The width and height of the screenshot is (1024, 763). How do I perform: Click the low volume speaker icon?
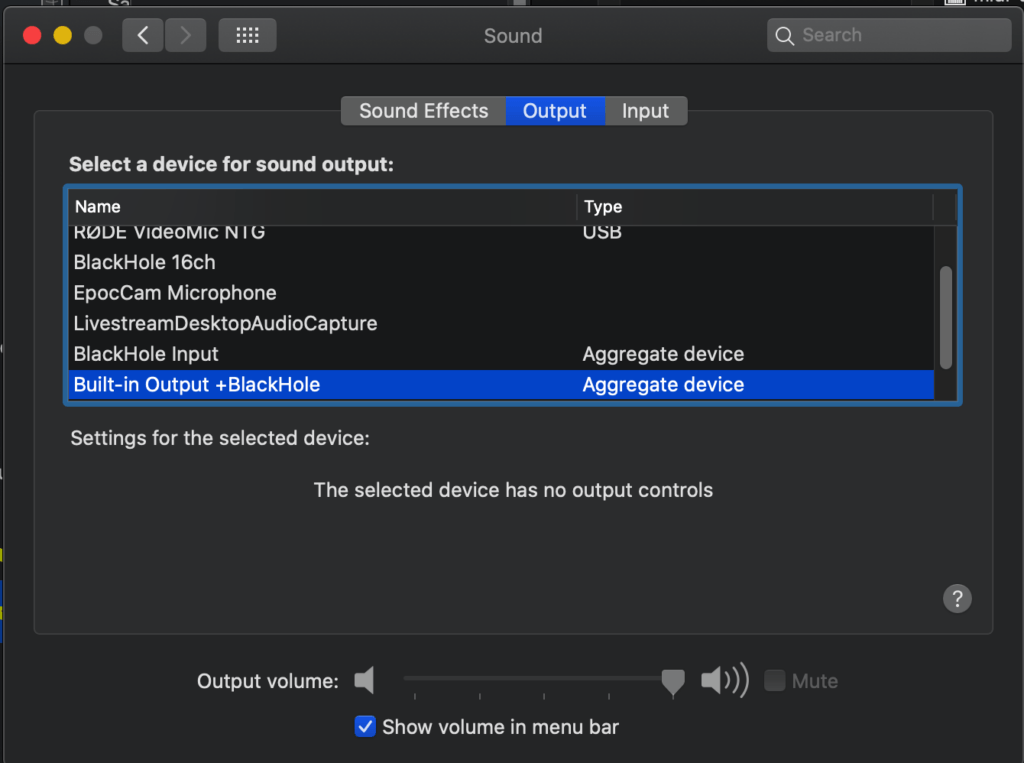click(364, 681)
